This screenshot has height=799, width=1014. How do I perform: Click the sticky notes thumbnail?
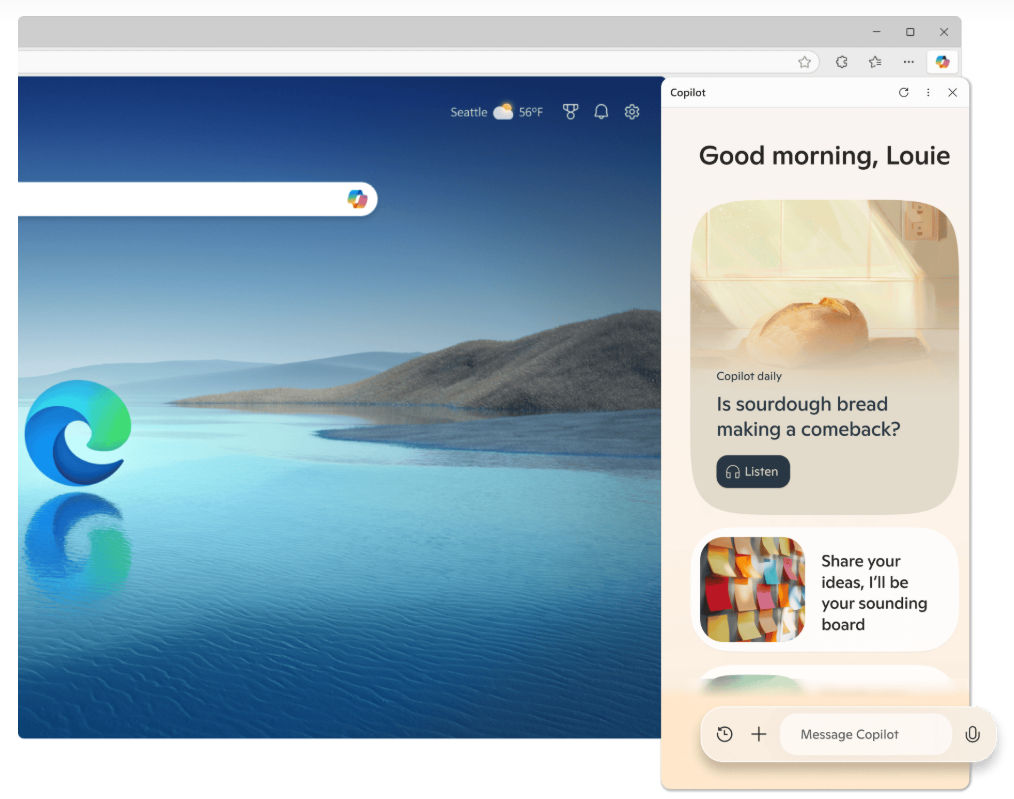tap(753, 590)
